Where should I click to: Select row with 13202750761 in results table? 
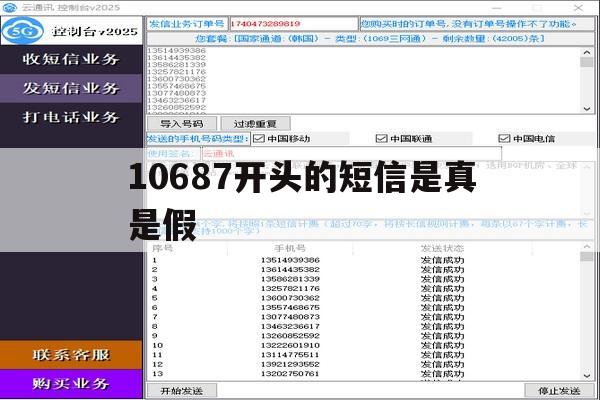pos(364,374)
